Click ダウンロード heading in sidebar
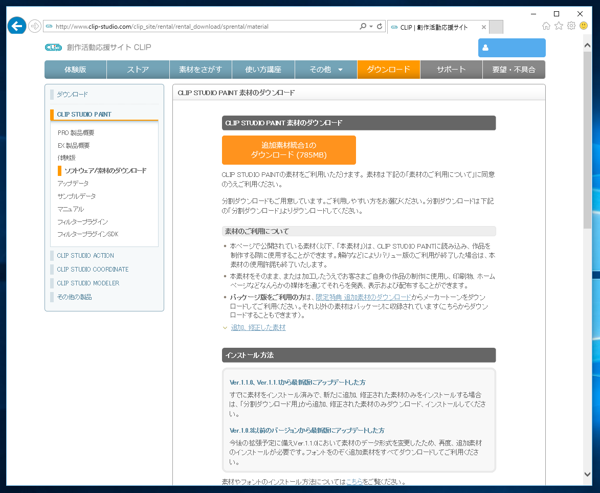The width and height of the screenshot is (600, 493). coord(72,94)
